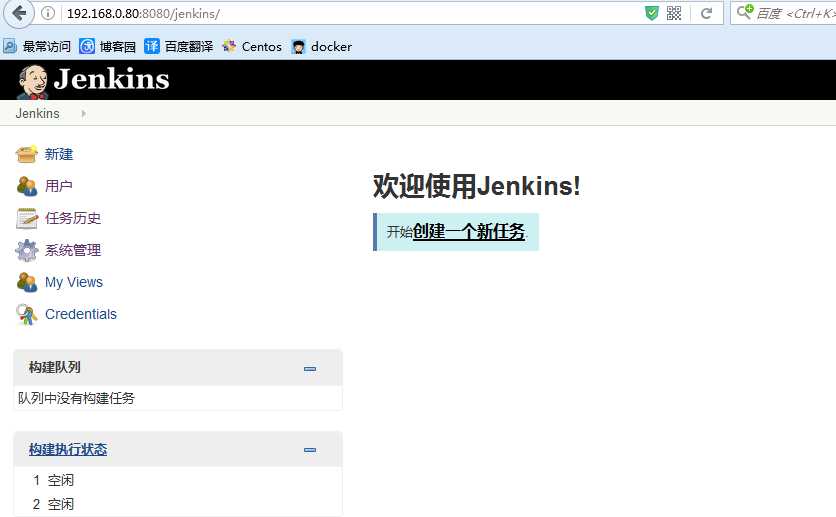836x517 pixels.
Task: Click the 新建 new item box icon
Action: (x=27, y=154)
